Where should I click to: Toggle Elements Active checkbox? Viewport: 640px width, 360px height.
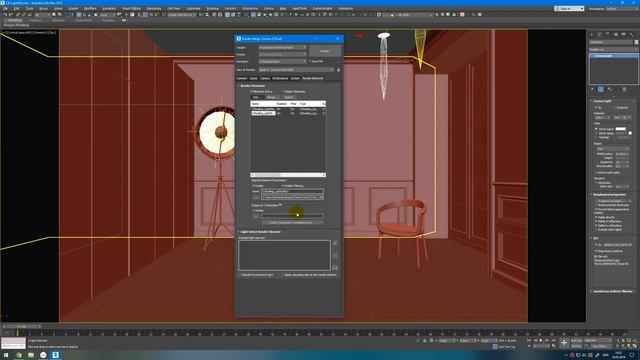pos(252,91)
